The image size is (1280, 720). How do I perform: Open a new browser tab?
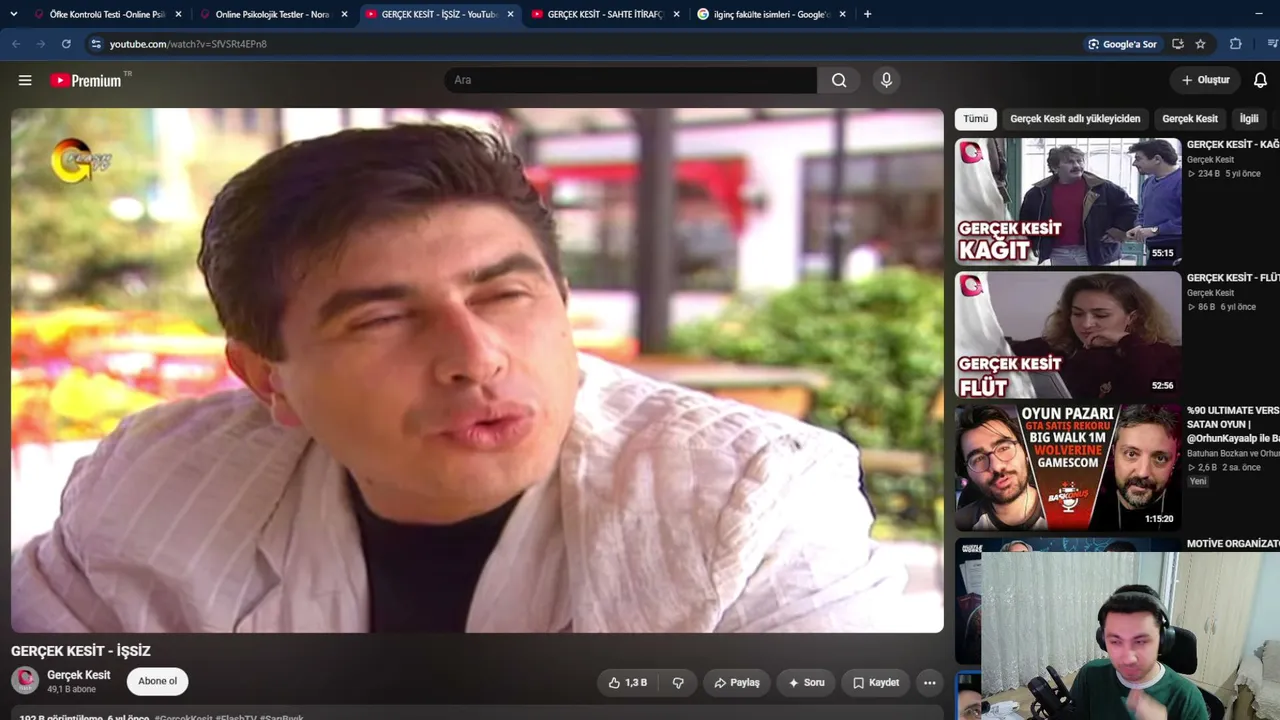pyautogui.click(x=867, y=14)
